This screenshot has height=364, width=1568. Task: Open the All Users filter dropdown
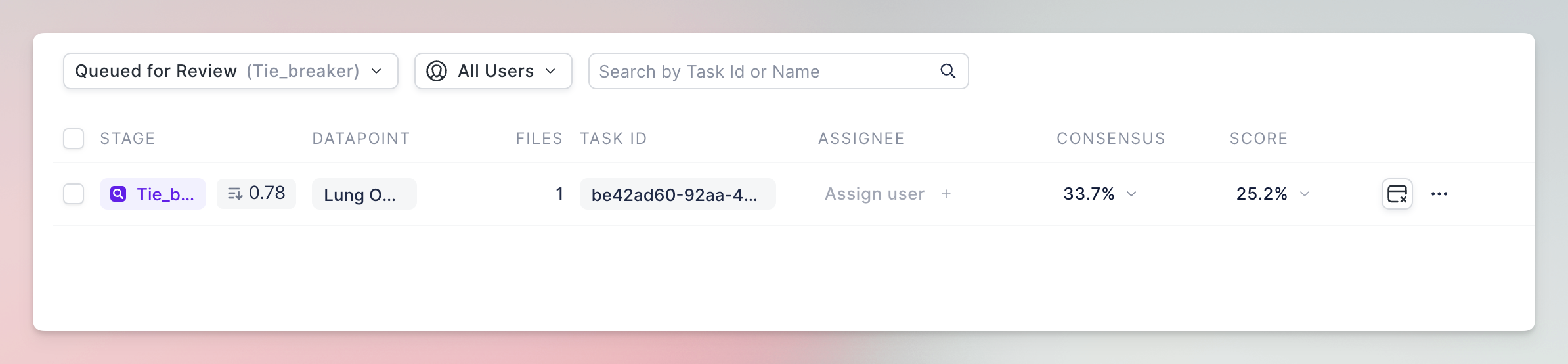[x=493, y=71]
